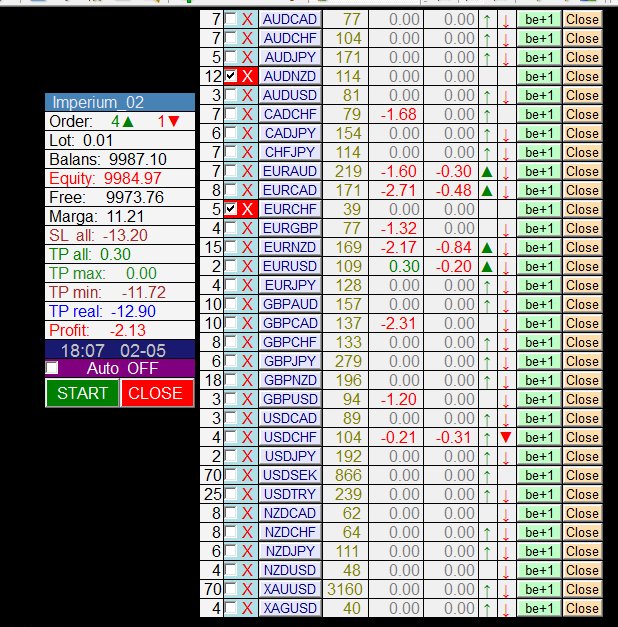Open the GBPJPY symbol button
The image size is (618, 627).
[x=290, y=361]
